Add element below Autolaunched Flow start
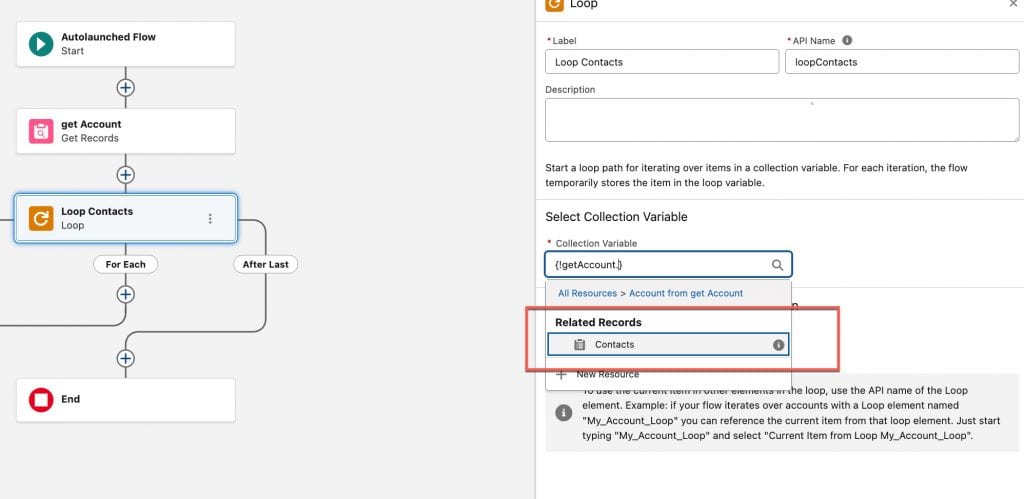The height and width of the screenshot is (499, 1024). click(125, 88)
